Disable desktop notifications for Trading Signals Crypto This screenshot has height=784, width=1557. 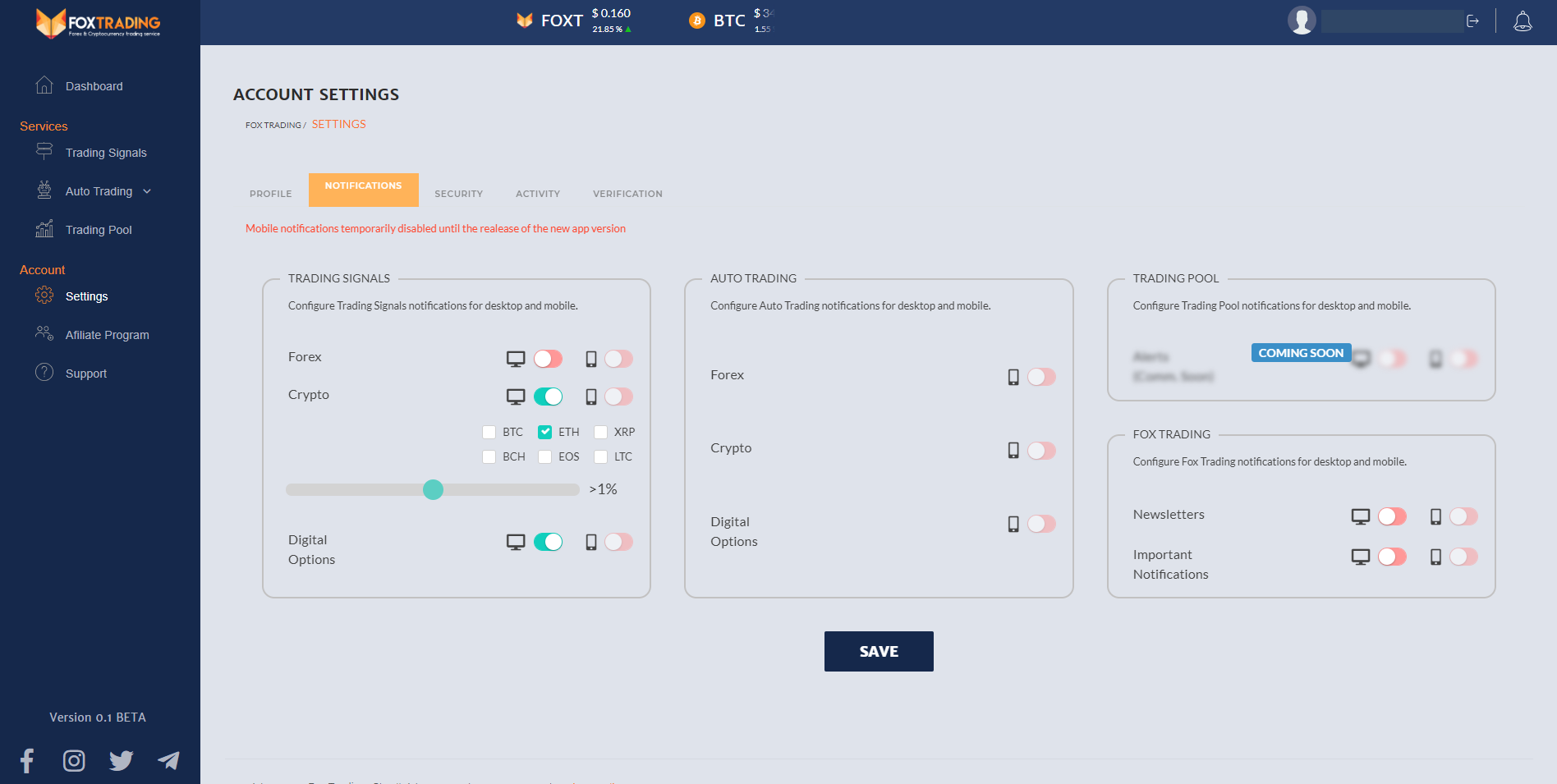tap(549, 397)
